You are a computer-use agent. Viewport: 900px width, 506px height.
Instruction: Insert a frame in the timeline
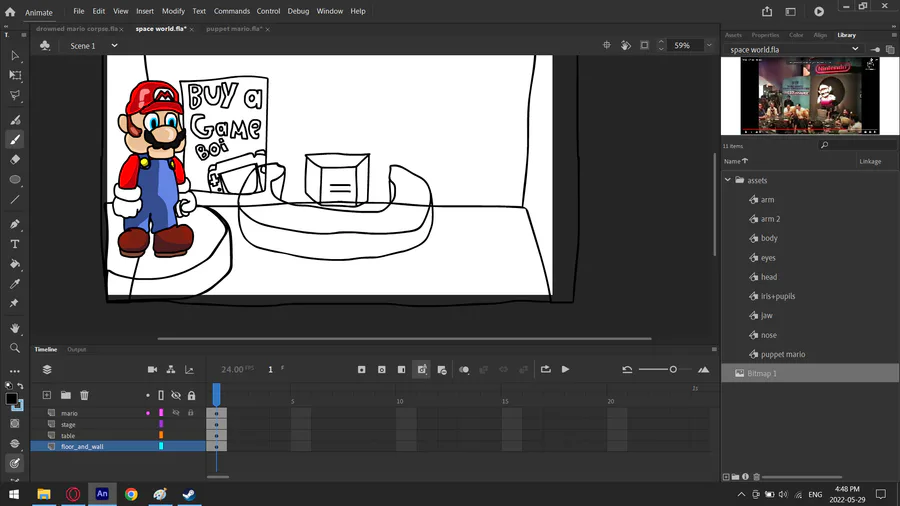click(x=401, y=369)
